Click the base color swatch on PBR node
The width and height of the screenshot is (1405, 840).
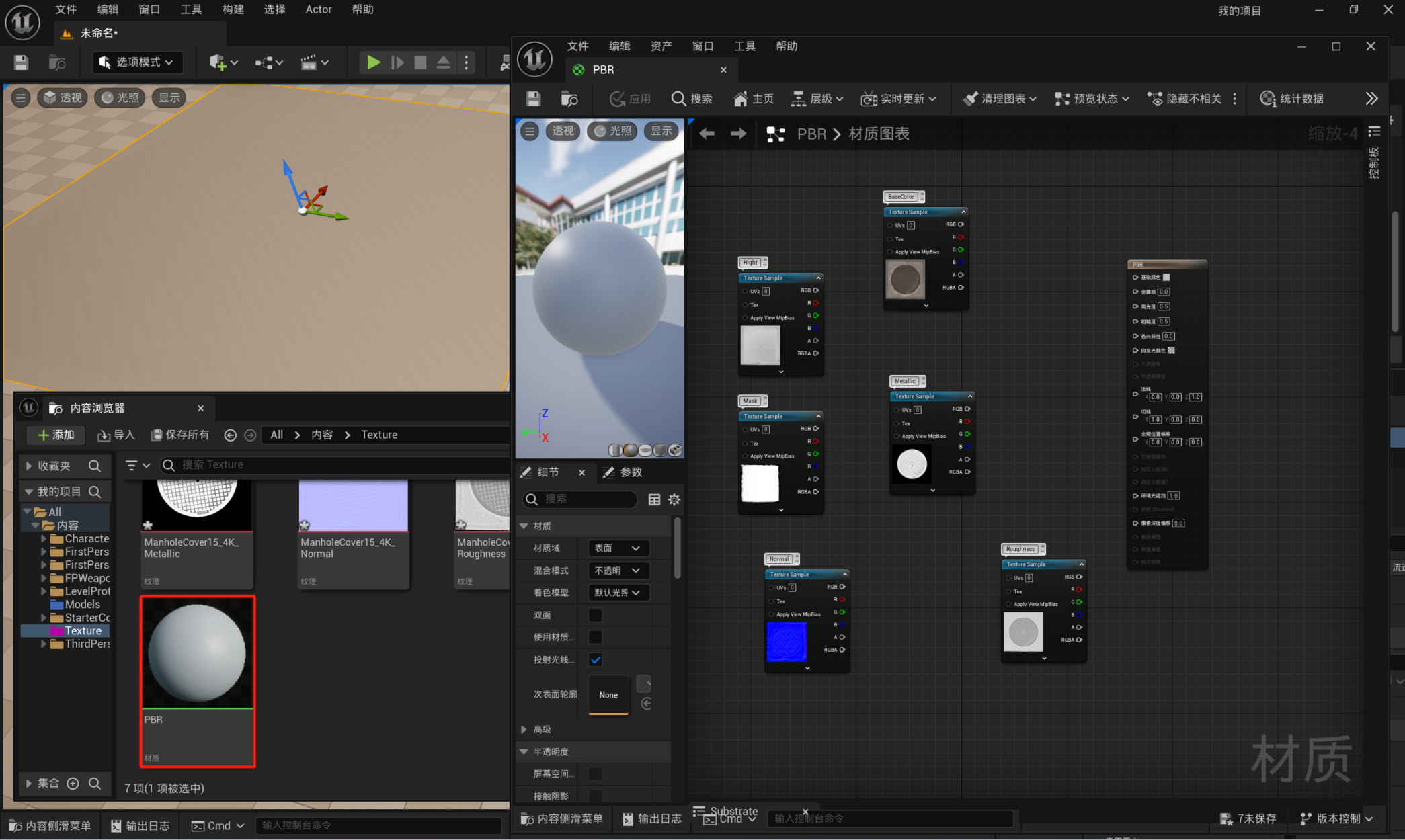[x=1166, y=277]
